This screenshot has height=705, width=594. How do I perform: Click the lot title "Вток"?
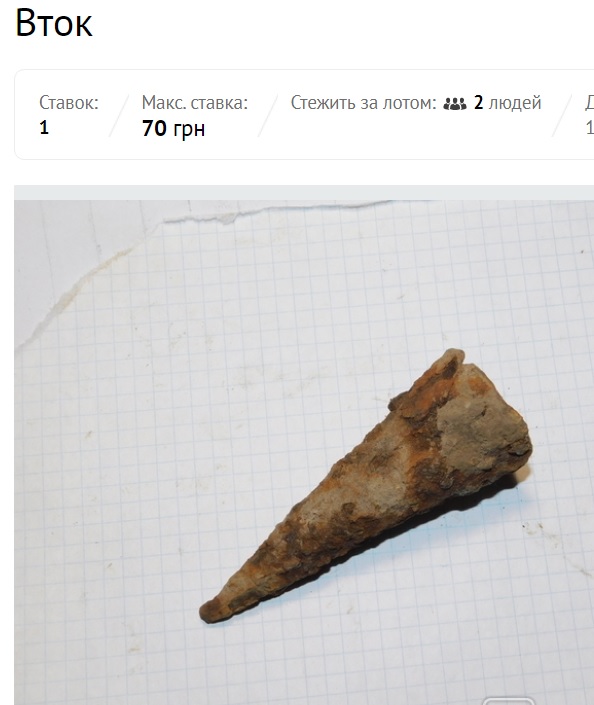(54, 22)
